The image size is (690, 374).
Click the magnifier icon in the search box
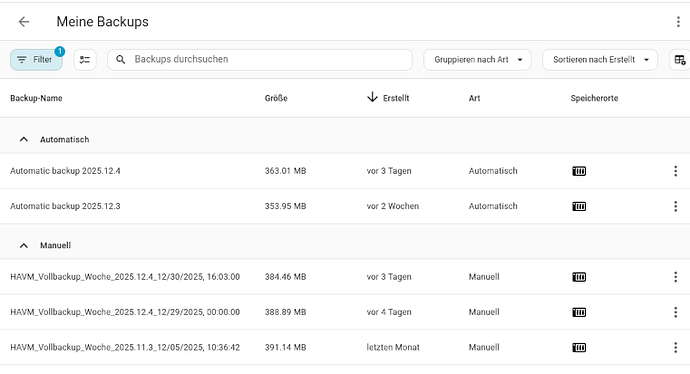(121, 59)
